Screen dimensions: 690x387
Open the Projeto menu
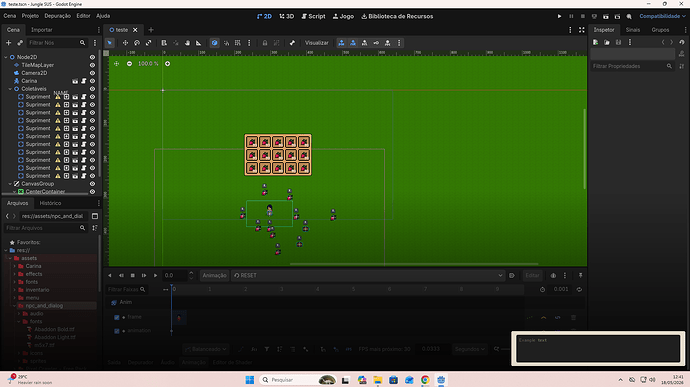(30, 16)
